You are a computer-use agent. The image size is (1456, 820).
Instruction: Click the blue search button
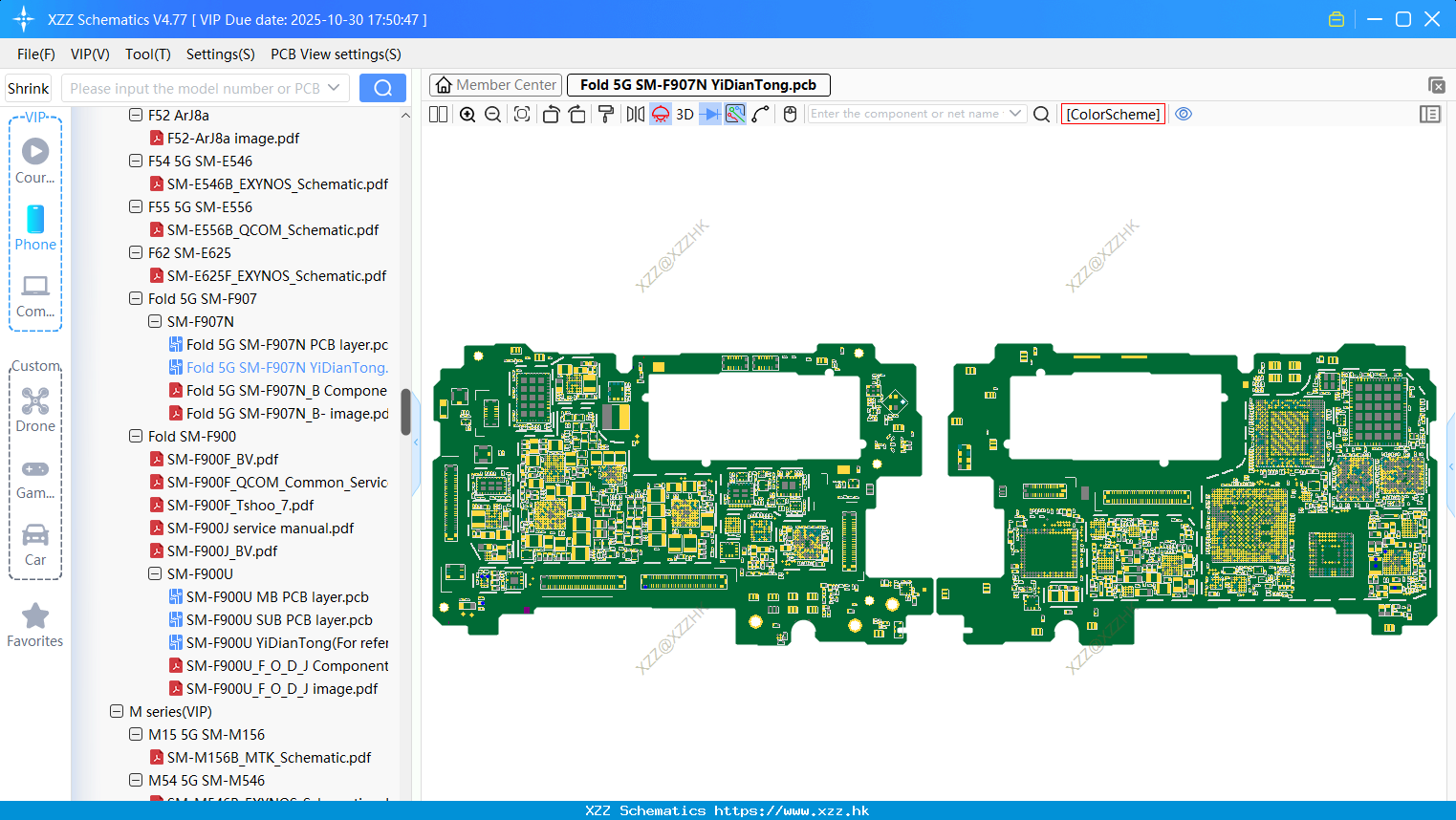pyautogui.click(x=382, y=88)
